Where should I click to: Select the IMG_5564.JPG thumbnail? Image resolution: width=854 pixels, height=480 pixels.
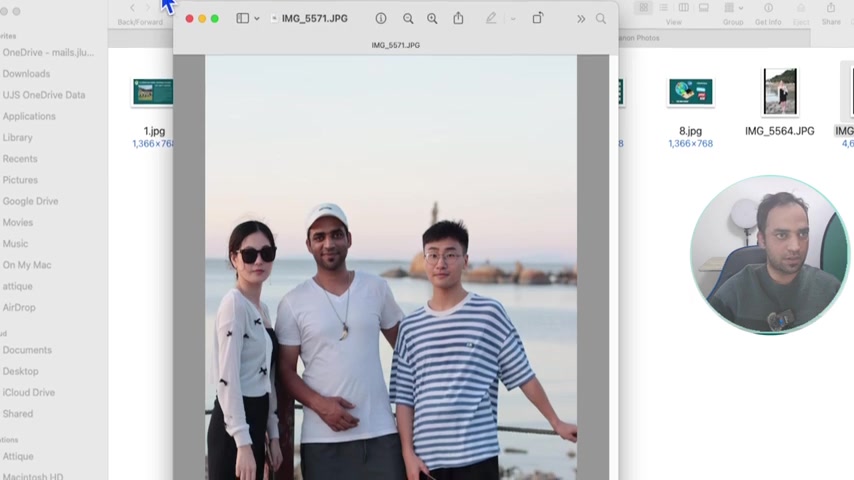click(x=780, y=91)
